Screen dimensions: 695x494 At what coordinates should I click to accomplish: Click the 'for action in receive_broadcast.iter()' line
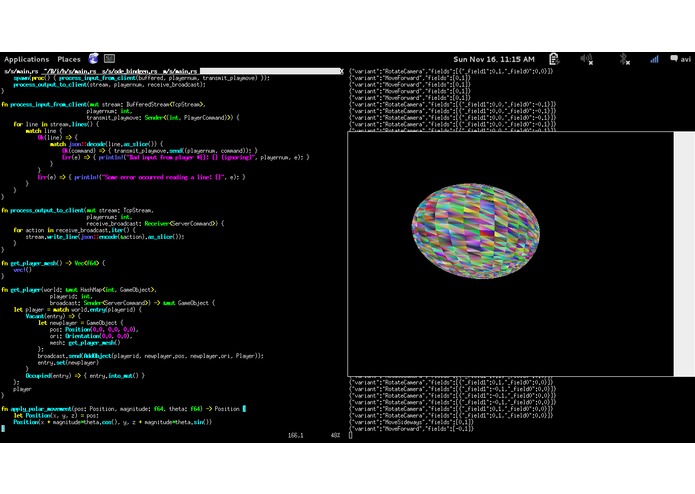pyautogui.click(x=74, y=230)
